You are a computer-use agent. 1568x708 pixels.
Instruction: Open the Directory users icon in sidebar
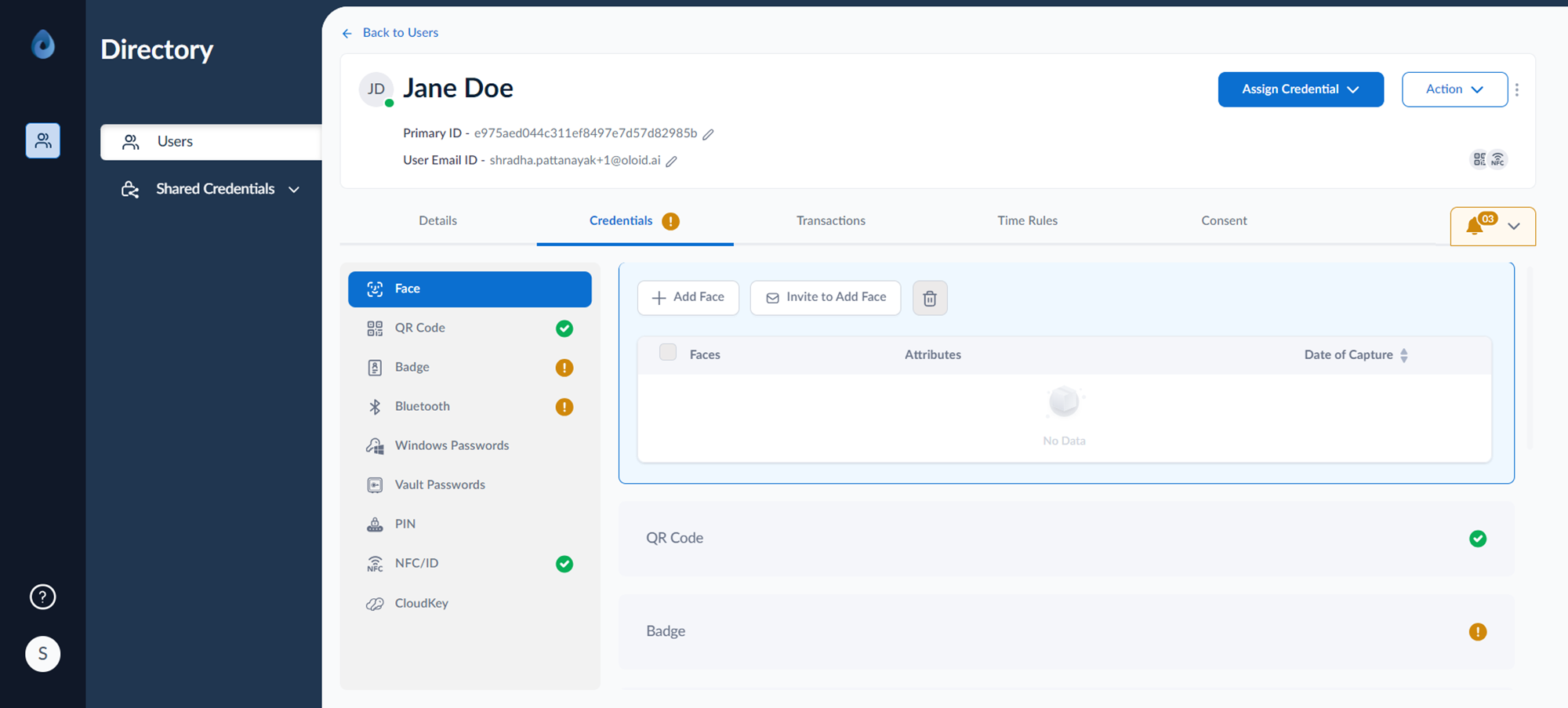pos(43,141)
